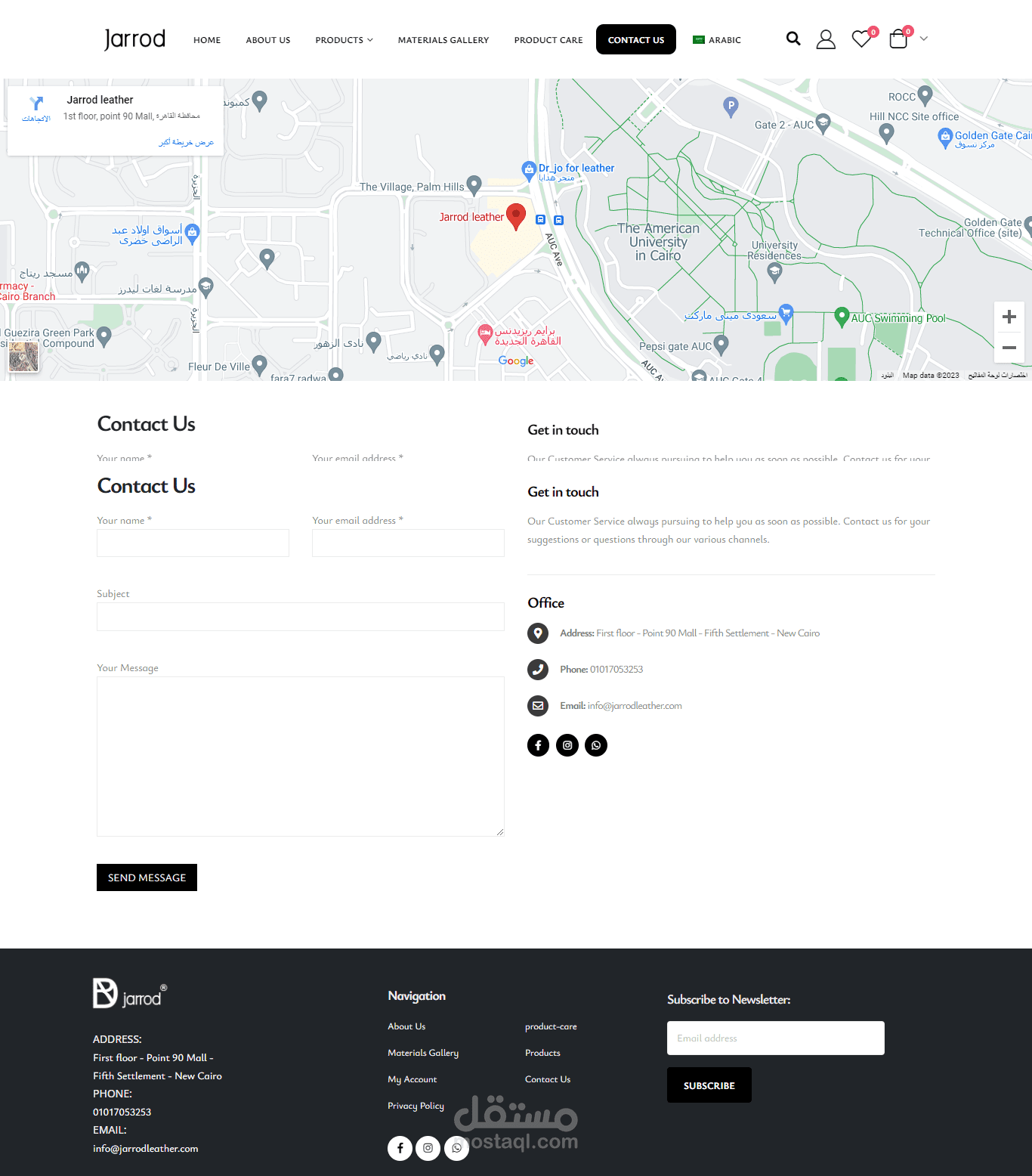Open the user account icon

tap(826, 39)
